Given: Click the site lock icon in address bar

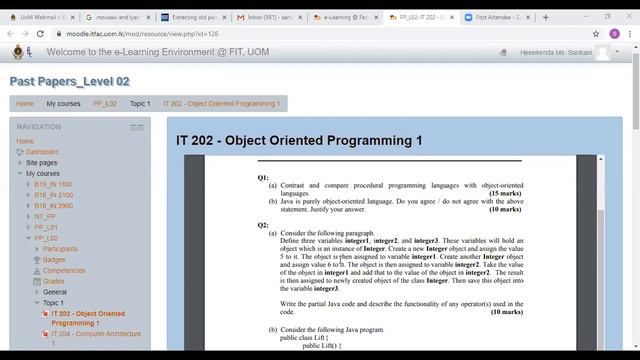Looking at the screenshot, I should [59, 34].
